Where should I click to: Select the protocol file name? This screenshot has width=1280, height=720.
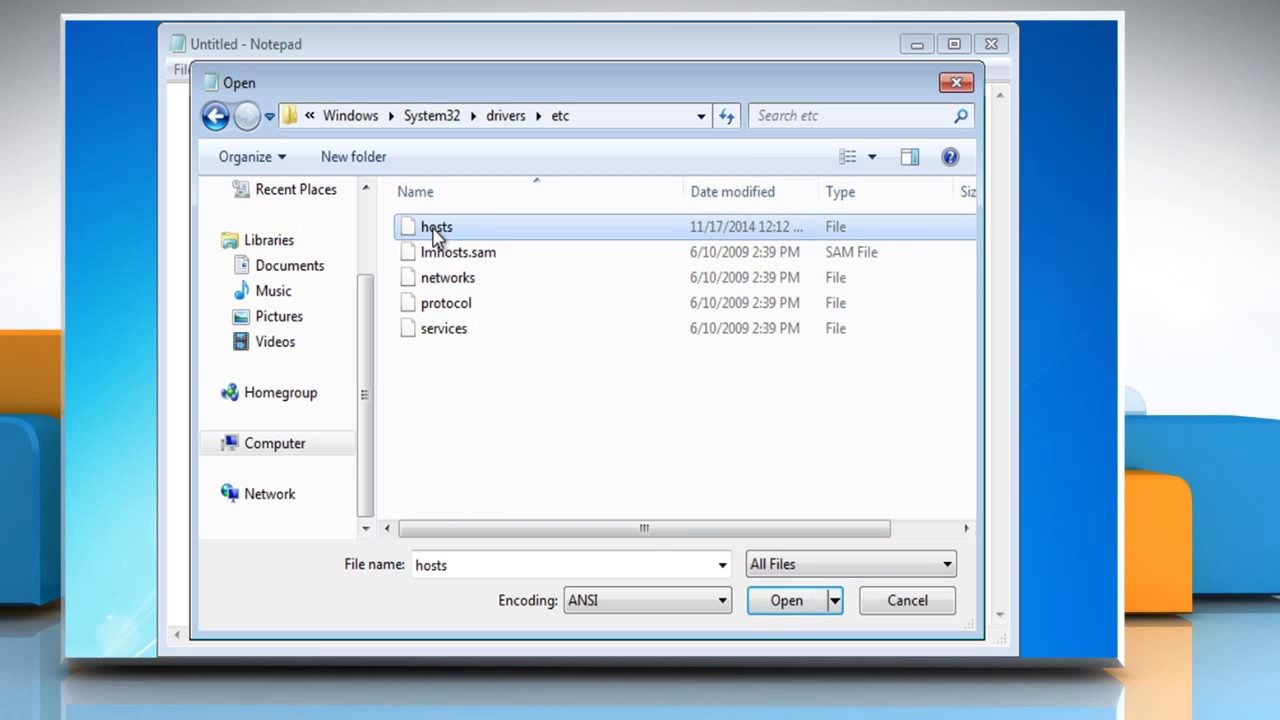pyautogui.click(x=446, y=303)
